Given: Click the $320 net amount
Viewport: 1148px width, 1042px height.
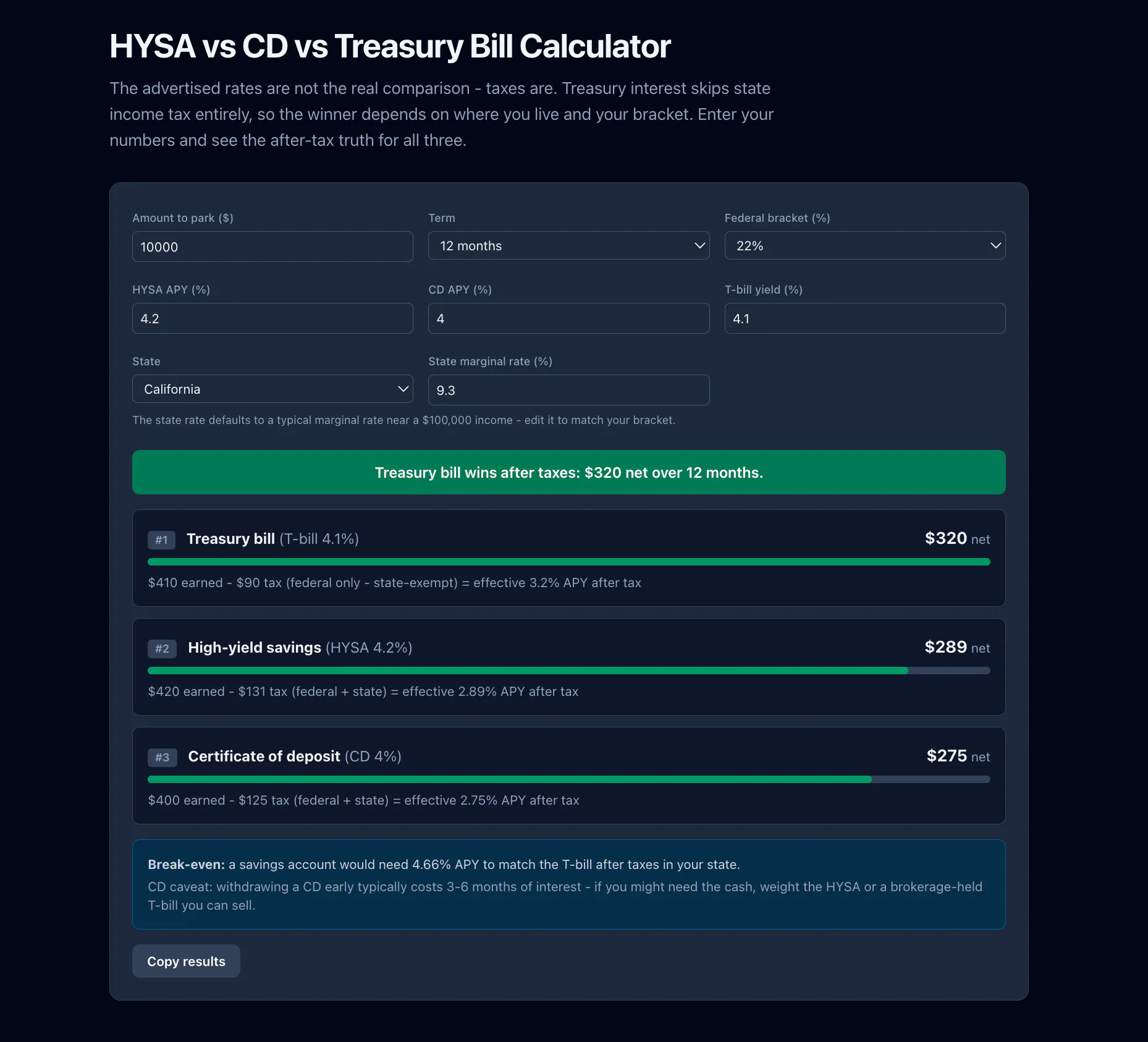Looking at the screenshot, I should point(957,538).
